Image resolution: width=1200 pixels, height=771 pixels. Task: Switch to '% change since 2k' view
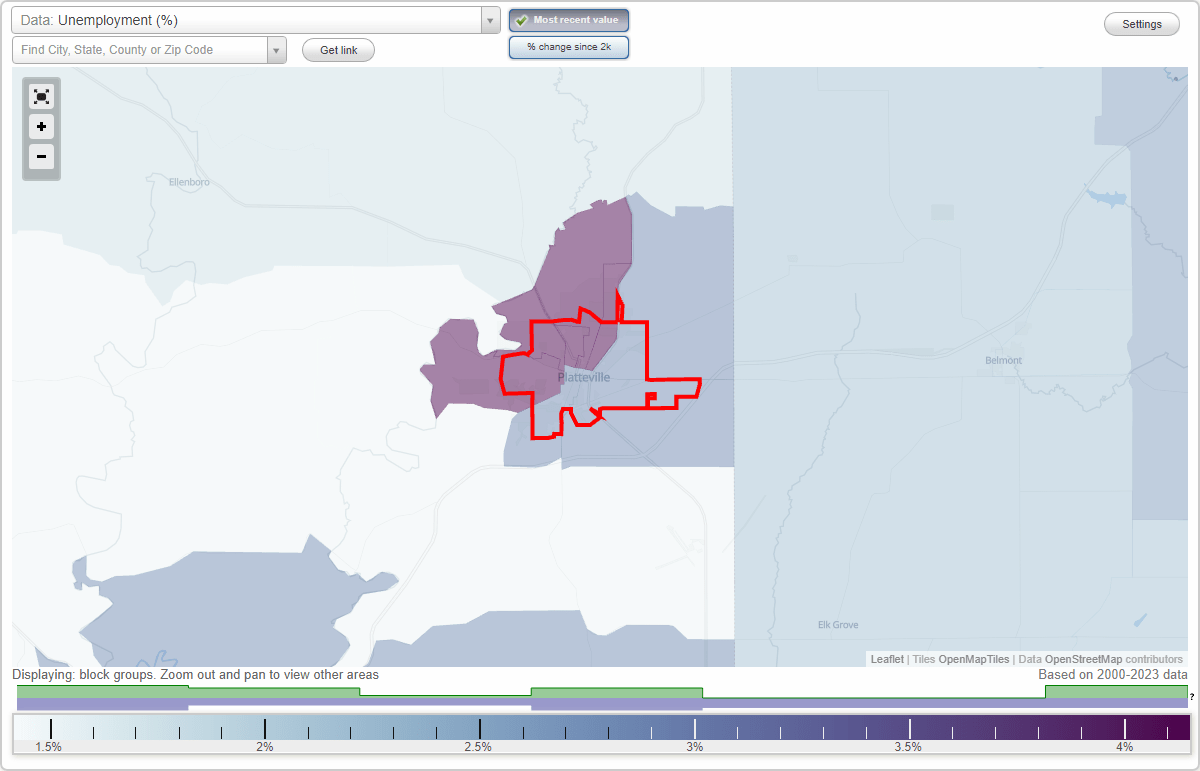[x=568, y=46]
